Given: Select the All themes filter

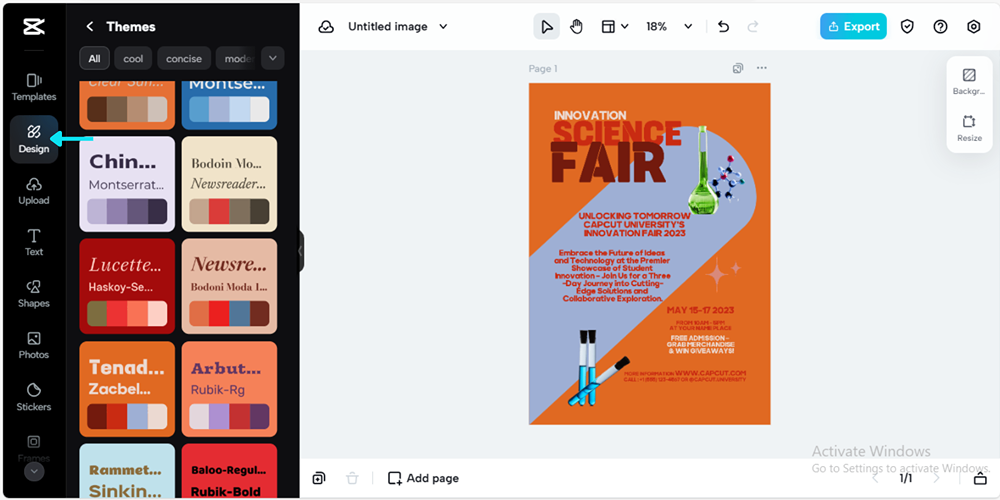Looking at the screenshot, I should point(94,59).
